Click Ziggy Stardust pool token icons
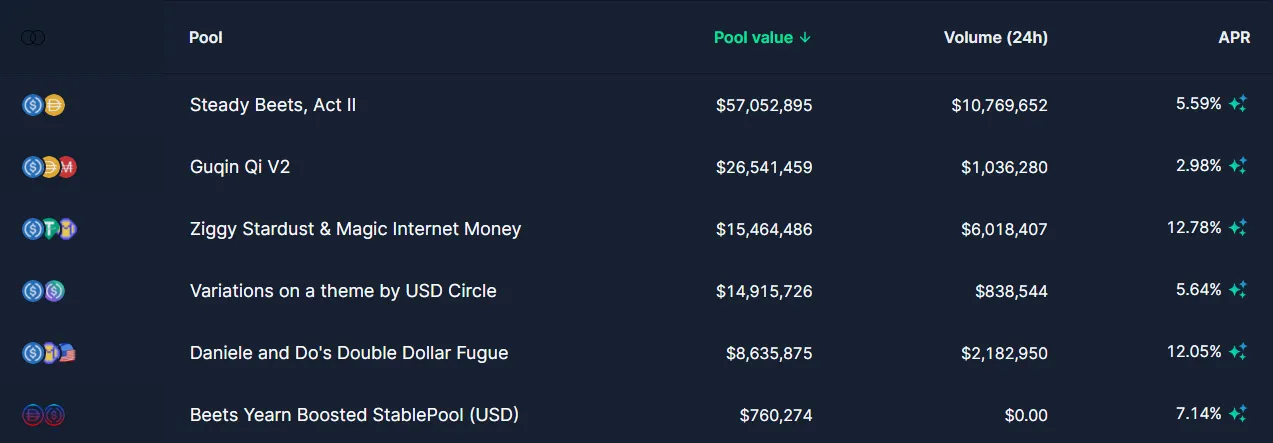The width and height of the screenshot is (1273, 443). [x=49, y=229]
